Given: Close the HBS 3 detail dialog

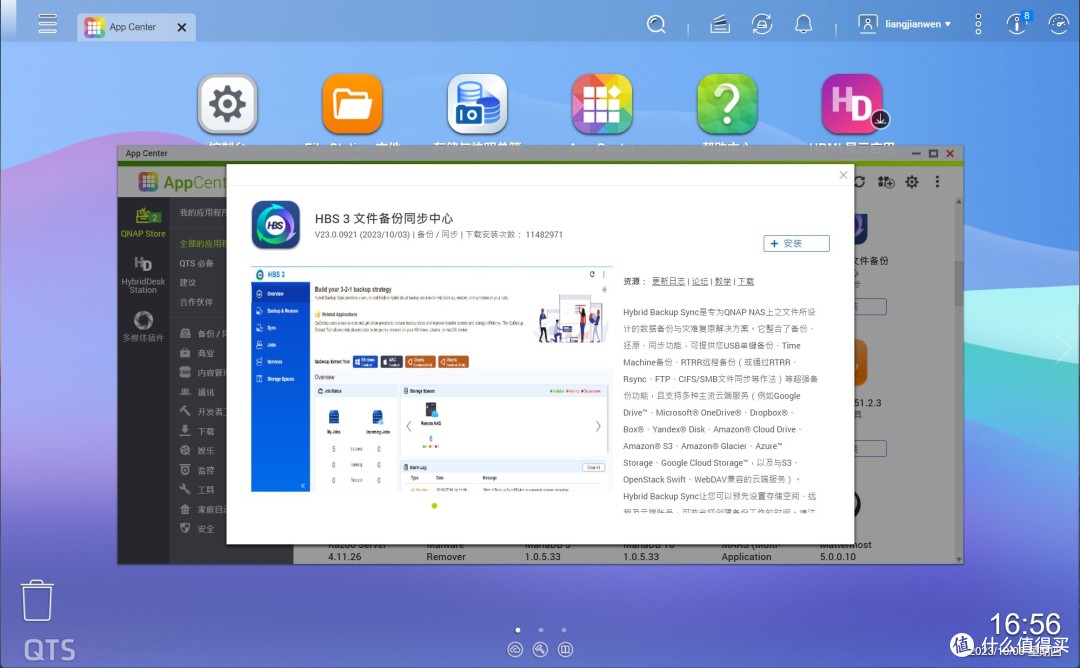Looking at the screenshot, I should click(843, 175).
